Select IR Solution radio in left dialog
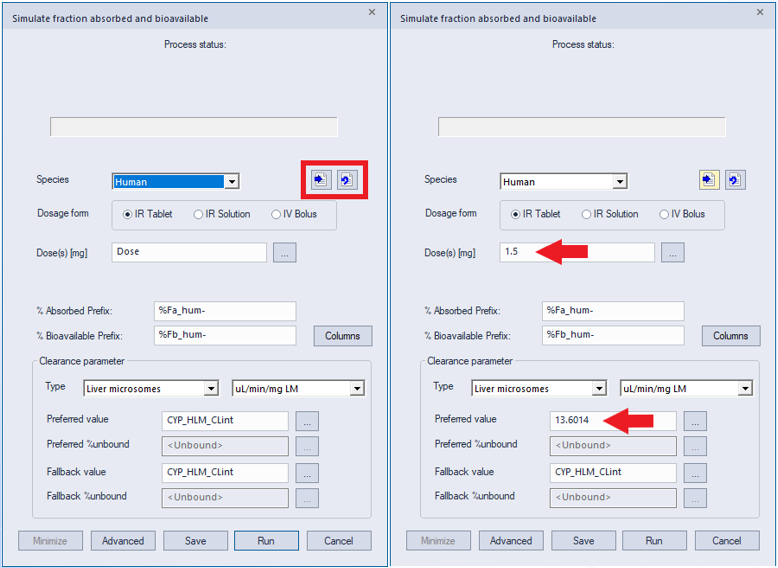 222,214
